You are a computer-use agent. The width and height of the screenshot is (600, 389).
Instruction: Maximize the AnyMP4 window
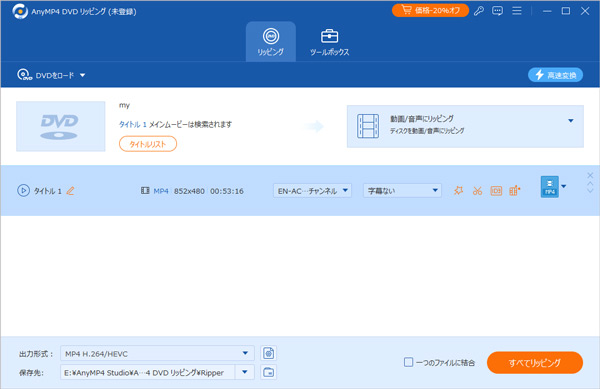[566, 11]
